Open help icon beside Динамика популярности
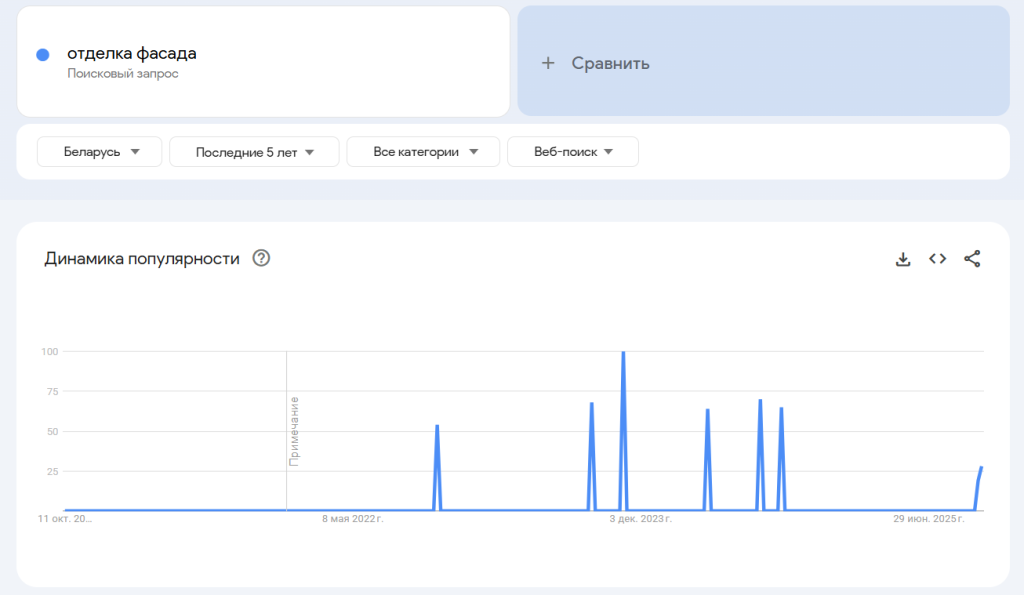Viewport: 1024px width, 595px height. (261, 259)
